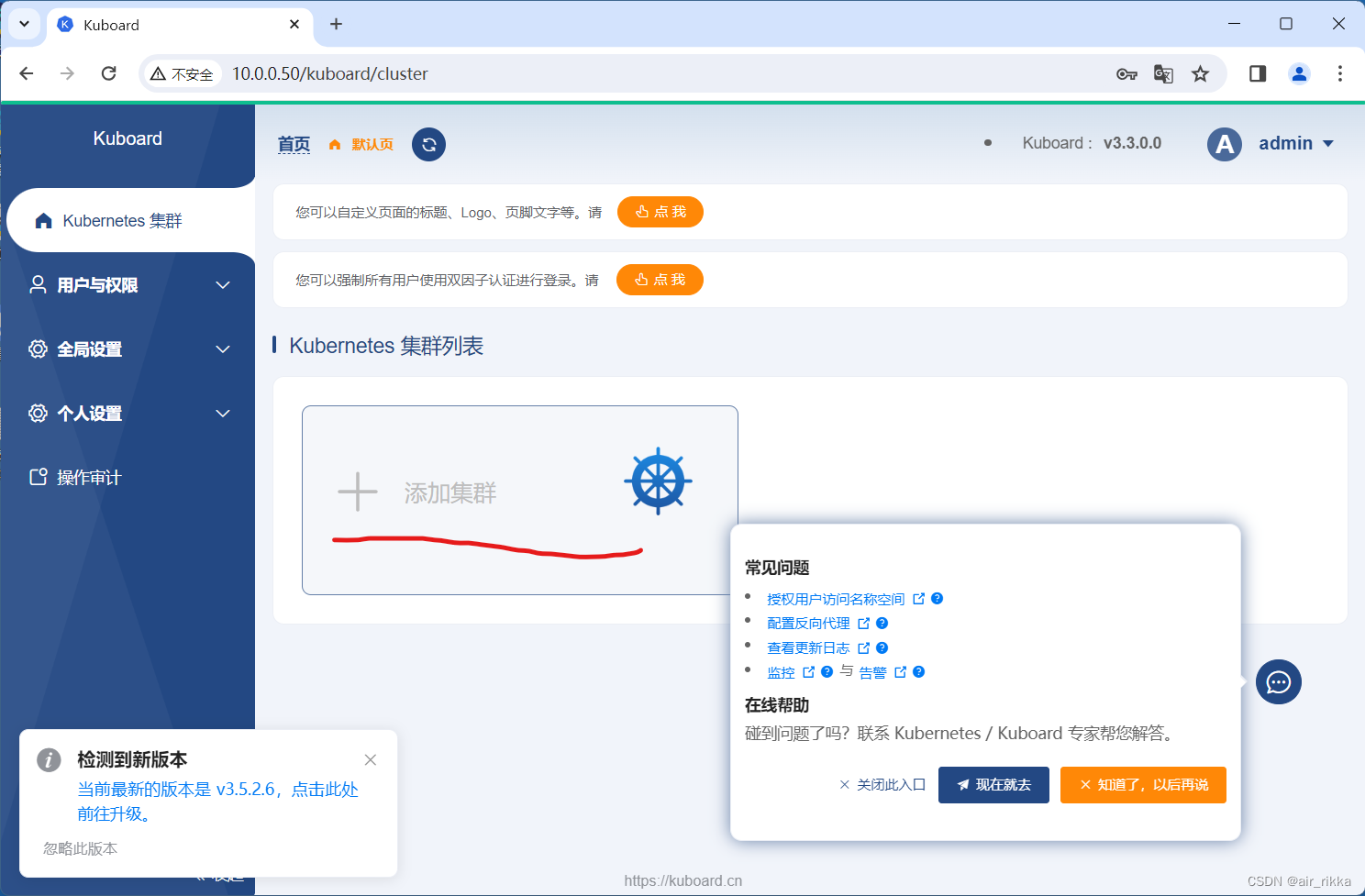Image resolution: width=1365 pixels, height=896 pixels.
Task: Open the tab search dropdown arrow
Action: (x=24, y=24)
